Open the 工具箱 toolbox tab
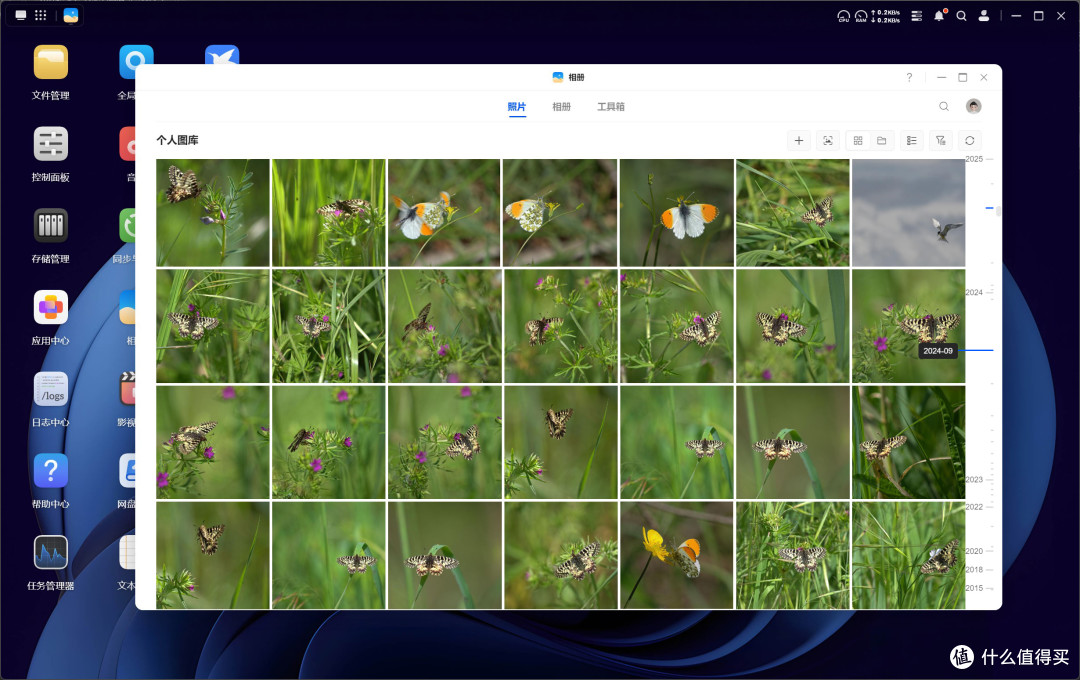Image resolution: width=1080 pixels, height=680 pixels. (611, 107)
